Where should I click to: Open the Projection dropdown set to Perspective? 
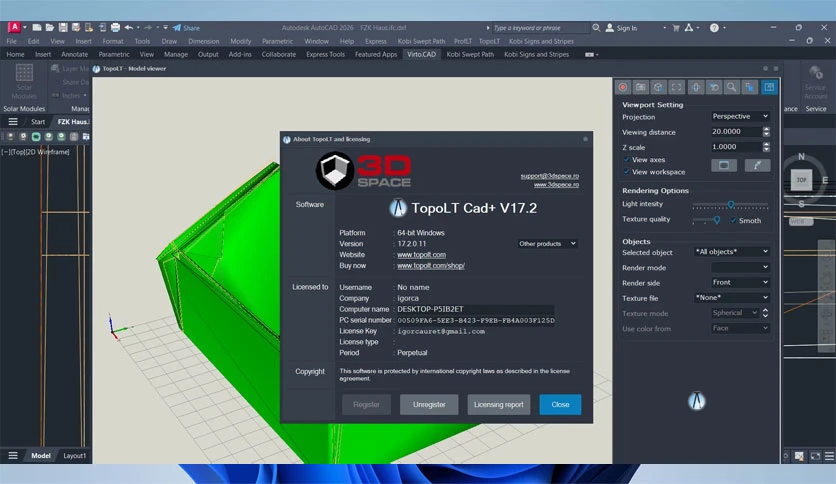coord(740,116)
